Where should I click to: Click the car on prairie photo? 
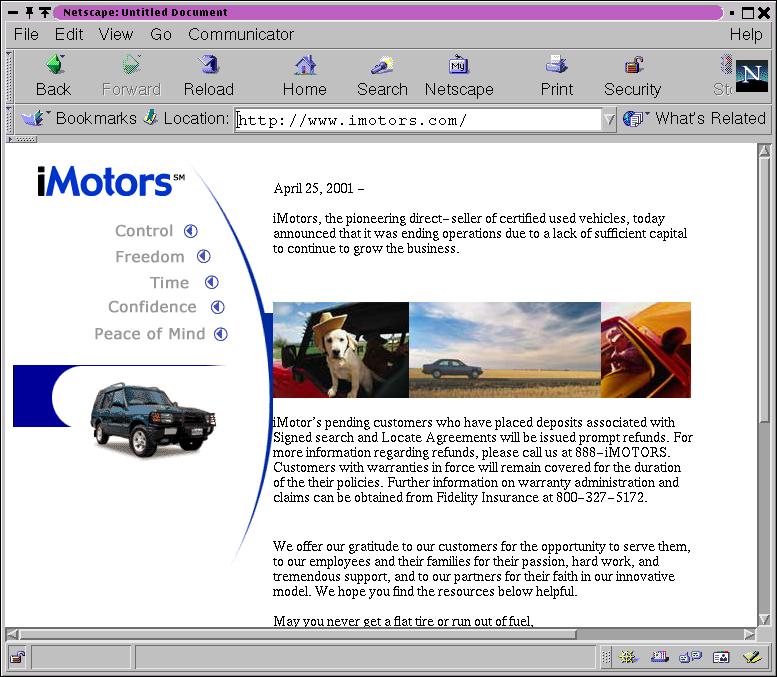pos(505,350)
